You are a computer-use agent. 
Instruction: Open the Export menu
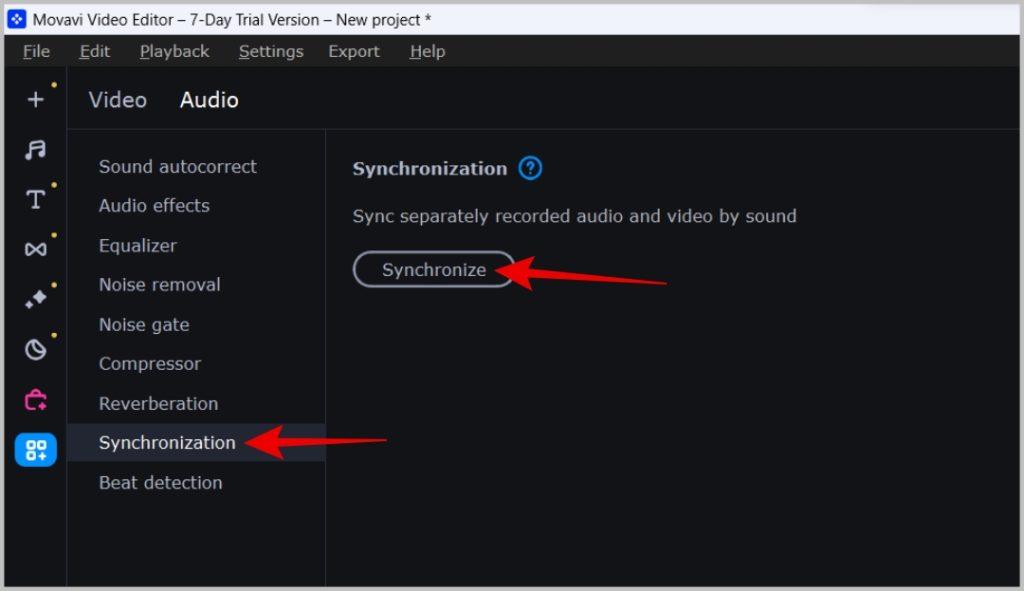click(x=353, y=51)
